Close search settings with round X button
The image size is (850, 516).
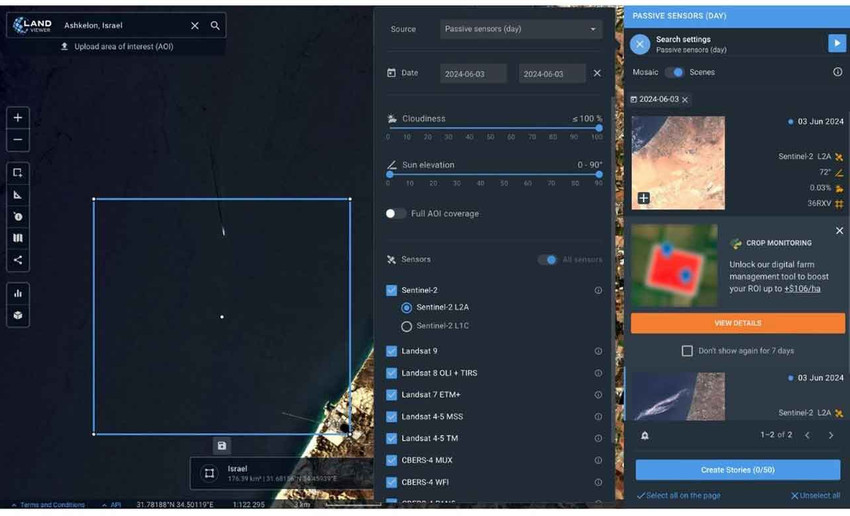click(640, 44)
